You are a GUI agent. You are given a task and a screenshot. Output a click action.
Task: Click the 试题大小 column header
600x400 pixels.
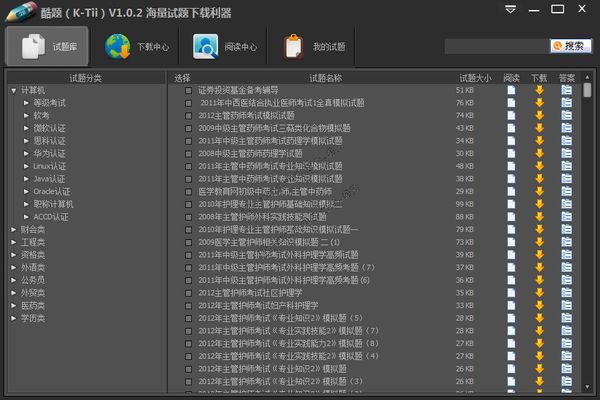tap(475, 78)
